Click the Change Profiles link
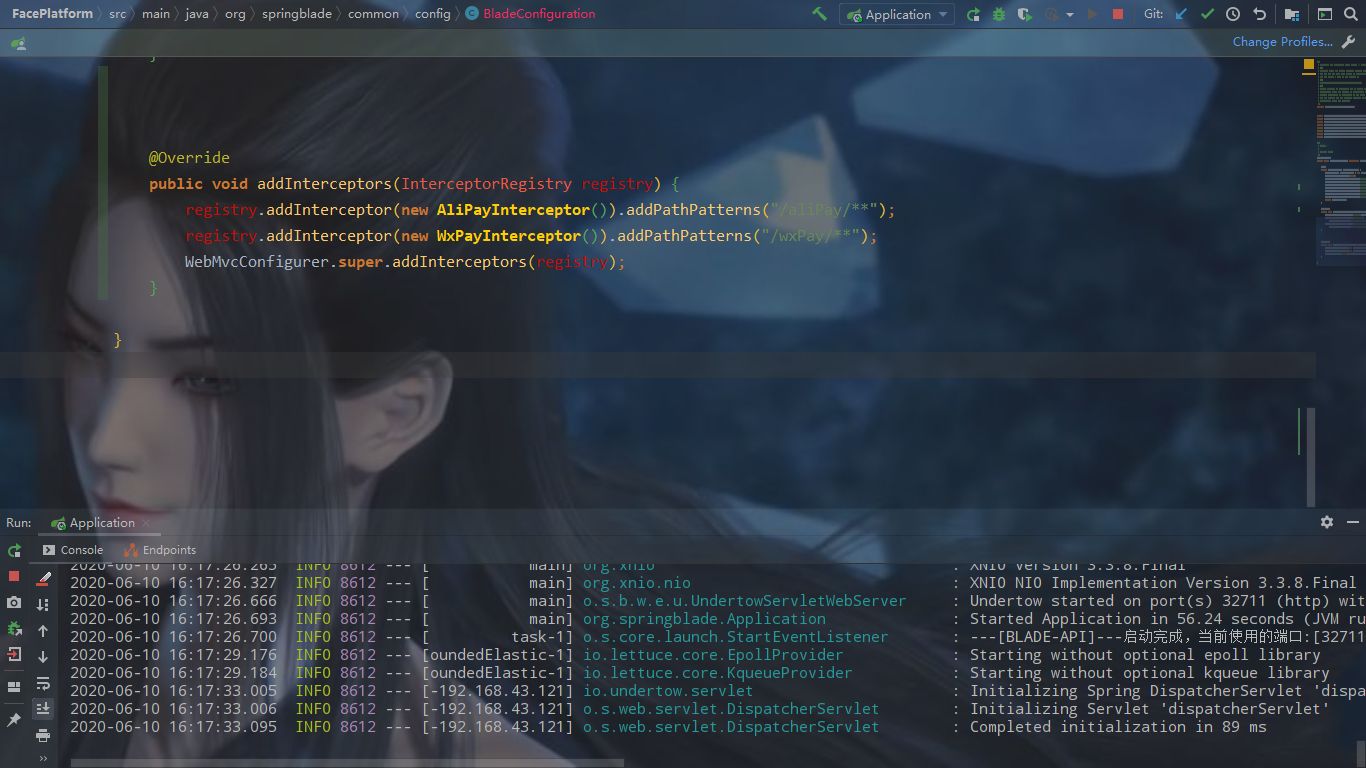 (1282, 42)
